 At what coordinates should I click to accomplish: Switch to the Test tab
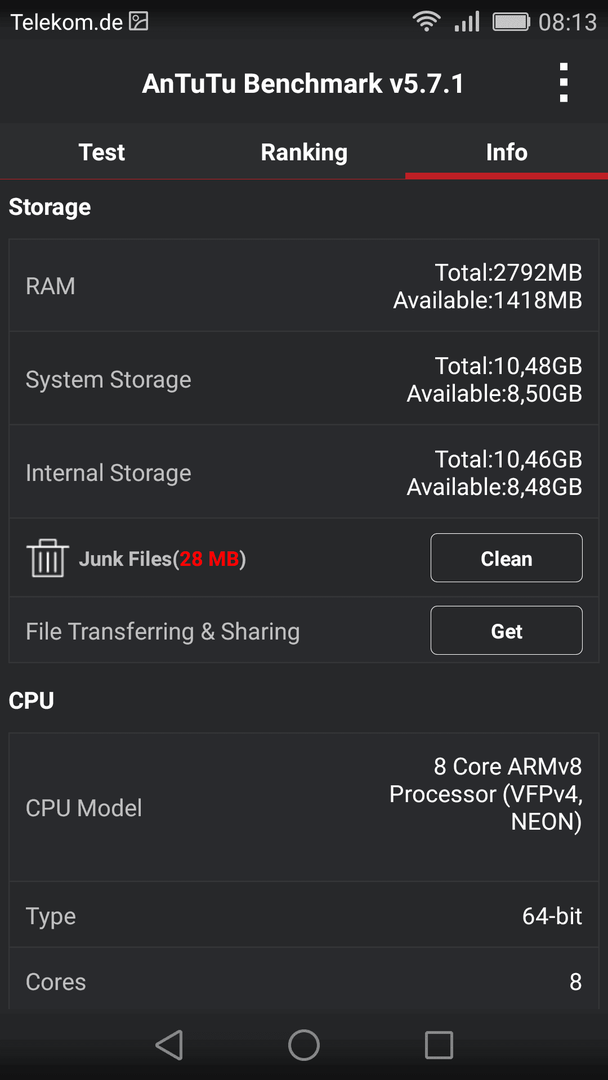tap(102, 152)
